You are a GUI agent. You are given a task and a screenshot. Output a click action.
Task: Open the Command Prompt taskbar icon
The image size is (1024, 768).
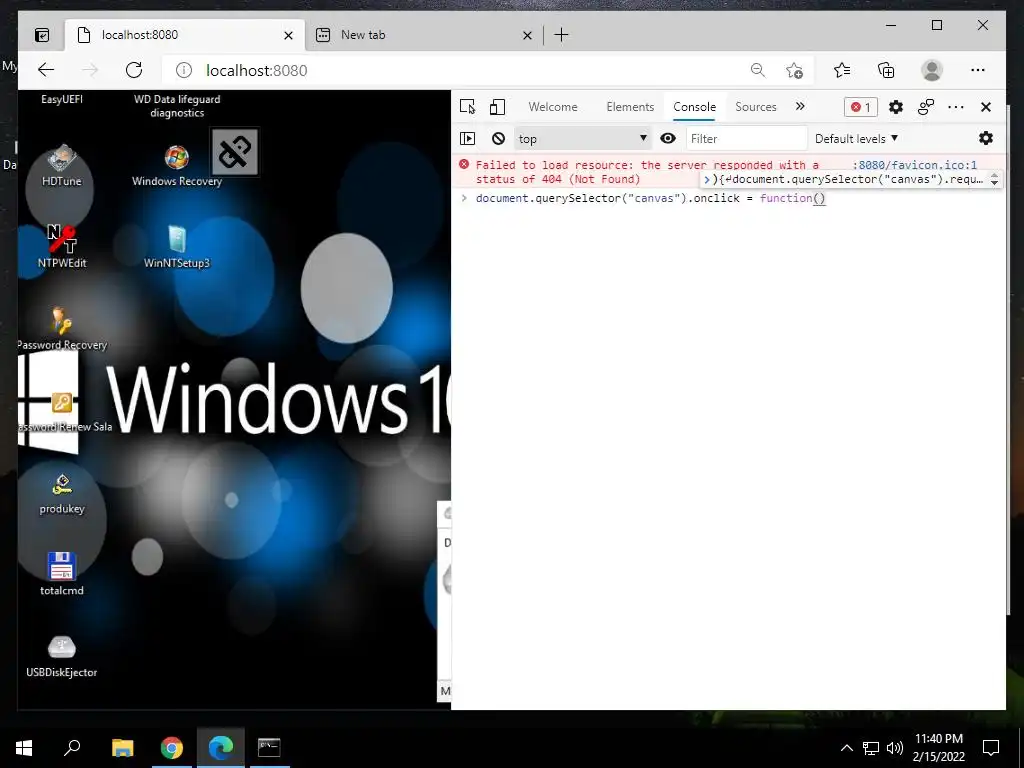(x=269, y=748)
